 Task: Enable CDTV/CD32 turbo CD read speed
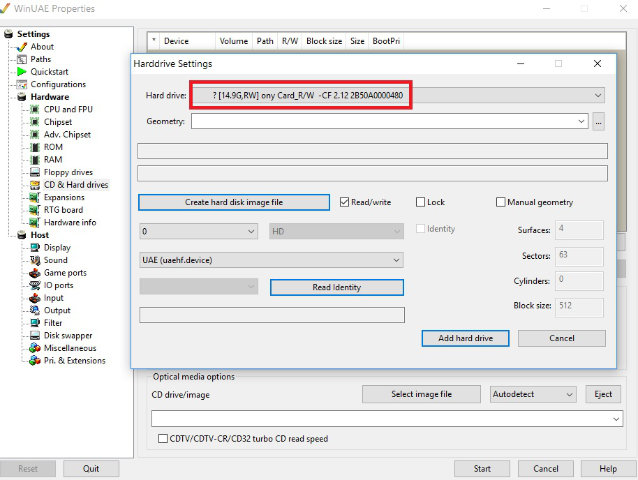coord(163,439)
